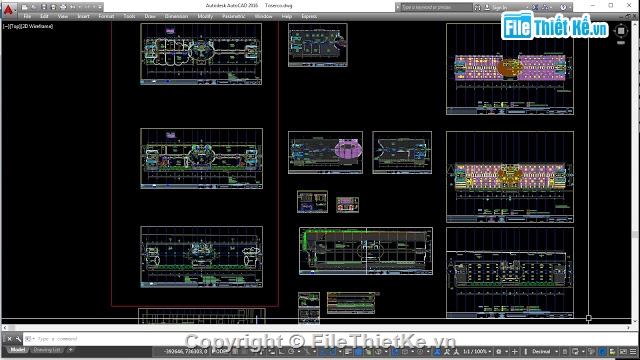Open the AutoCAD application menu logo

8,8
